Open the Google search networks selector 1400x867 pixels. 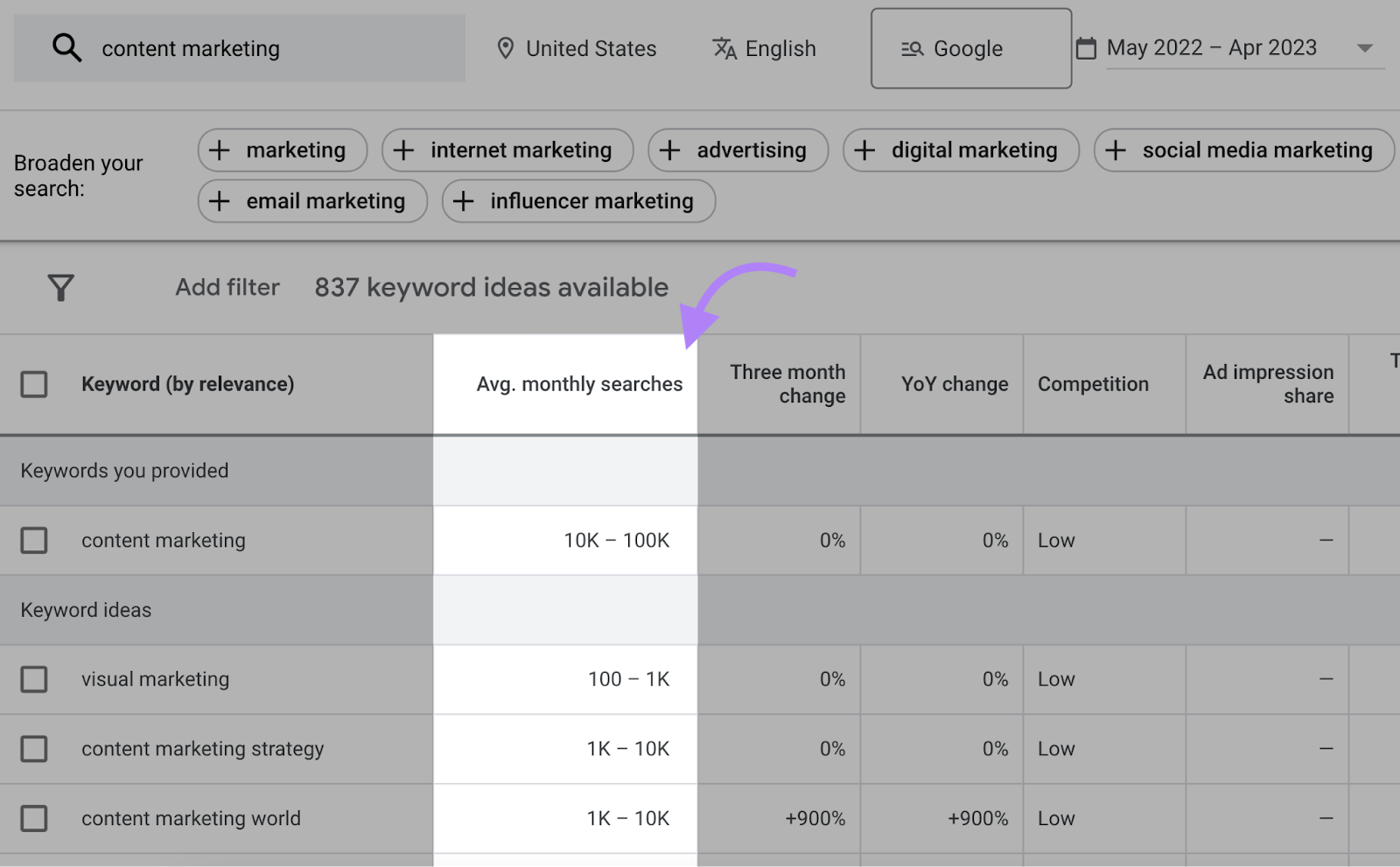pos(971,48)
